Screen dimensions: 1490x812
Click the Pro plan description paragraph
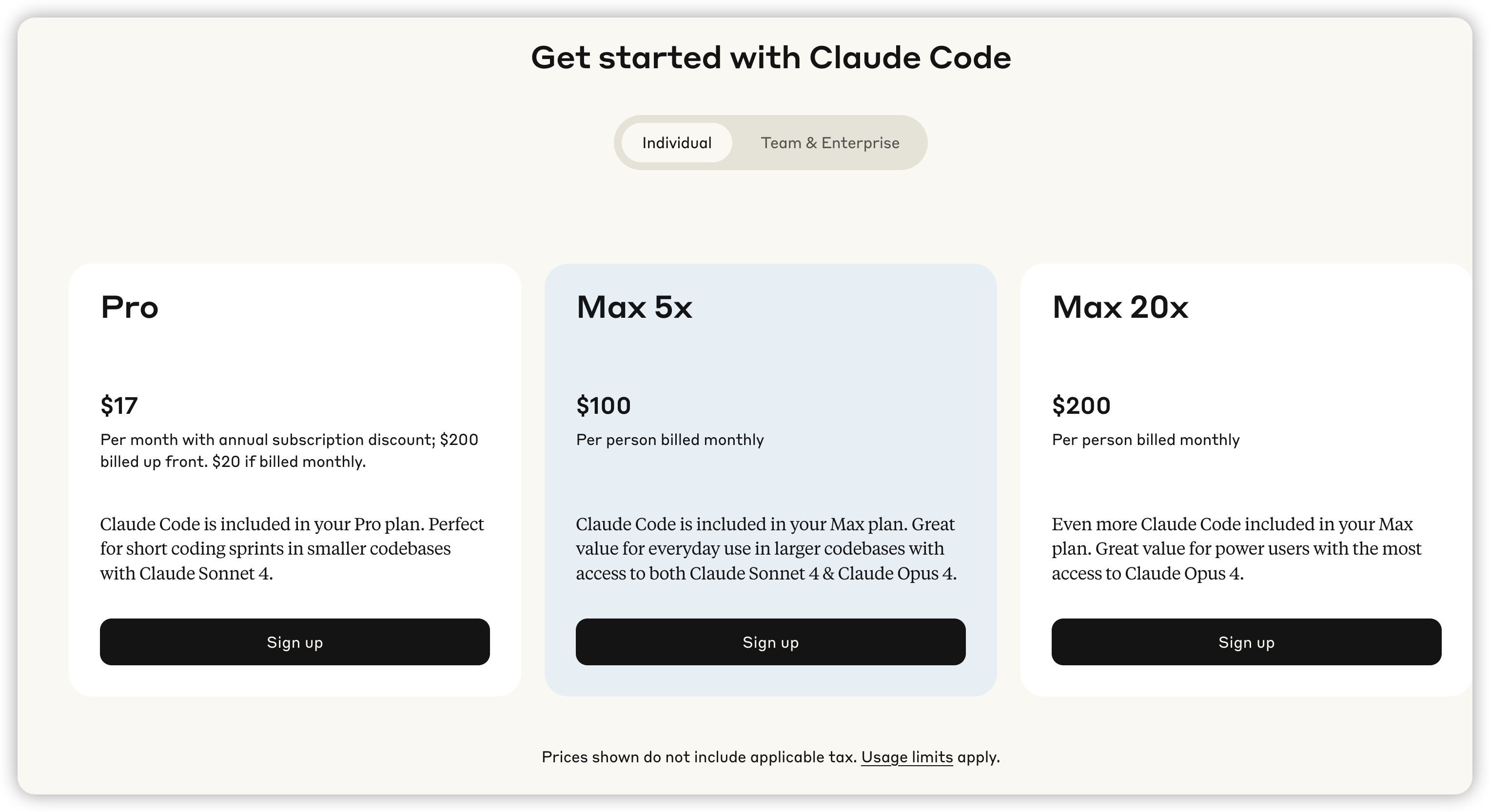pos(292,548)
